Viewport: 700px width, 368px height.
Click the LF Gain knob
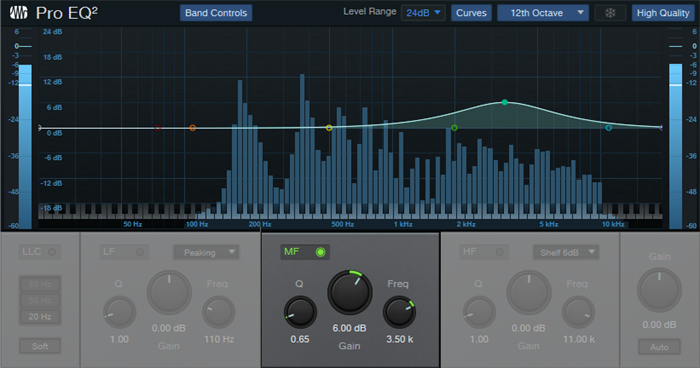(x=169, y=293)
